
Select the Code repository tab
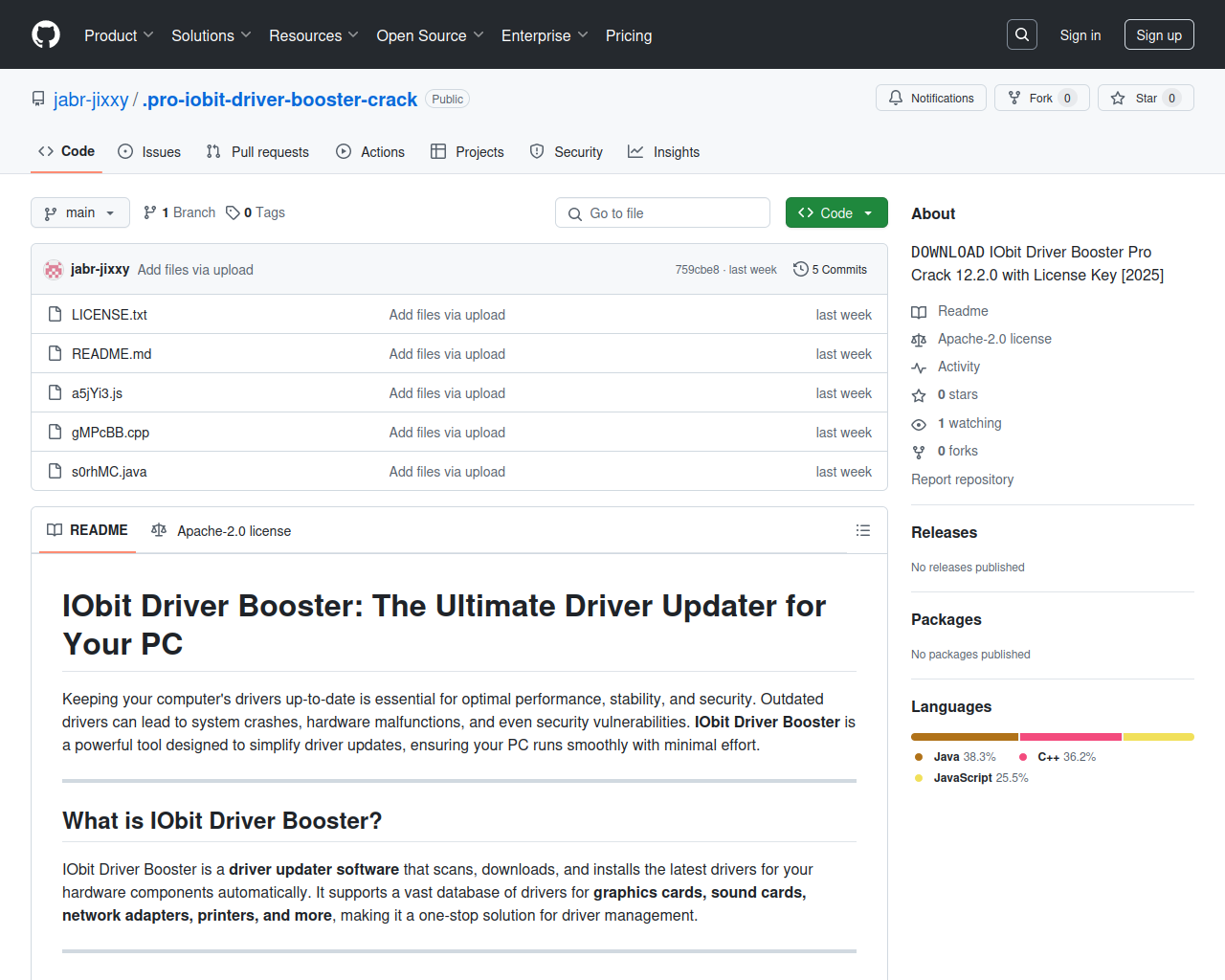(66, 151)
